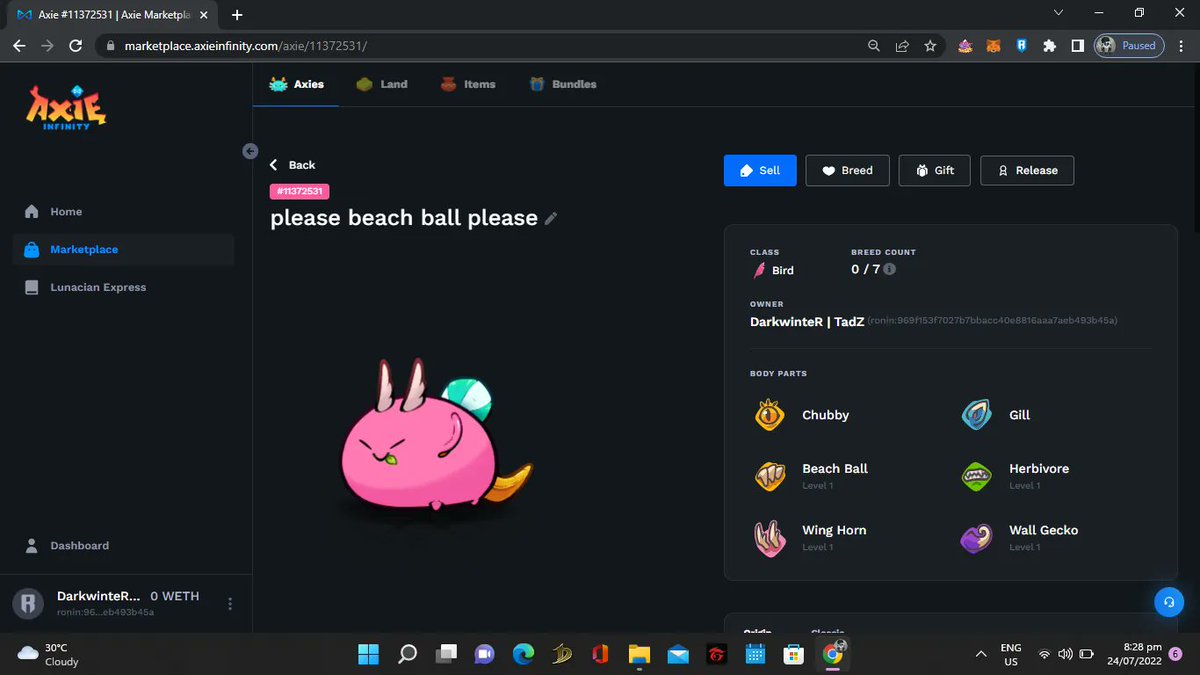Click the owner ronin address text
Screen dimensions: 1200x675
[992, 321]
